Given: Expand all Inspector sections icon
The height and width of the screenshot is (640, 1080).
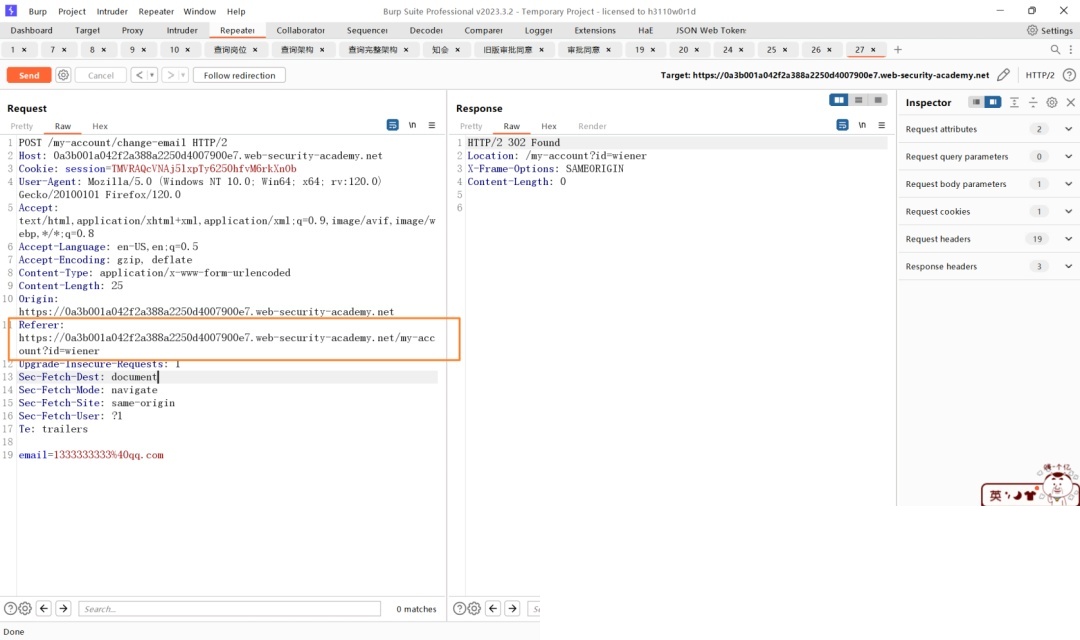Looking at the screenshot, I should pyautogui.click(x=1014, y=102).
